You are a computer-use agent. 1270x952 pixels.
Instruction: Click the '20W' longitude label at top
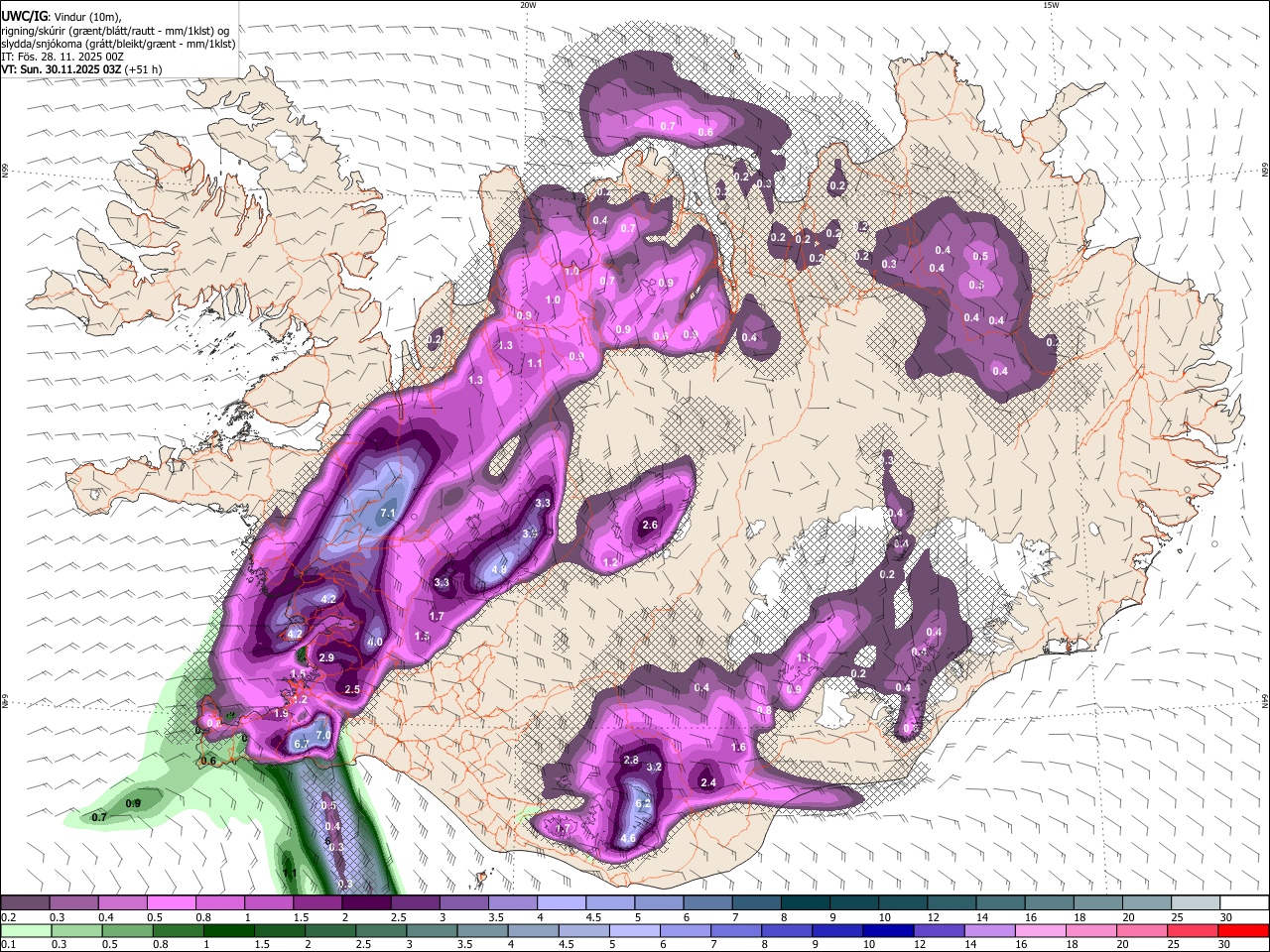coord(528,5)
